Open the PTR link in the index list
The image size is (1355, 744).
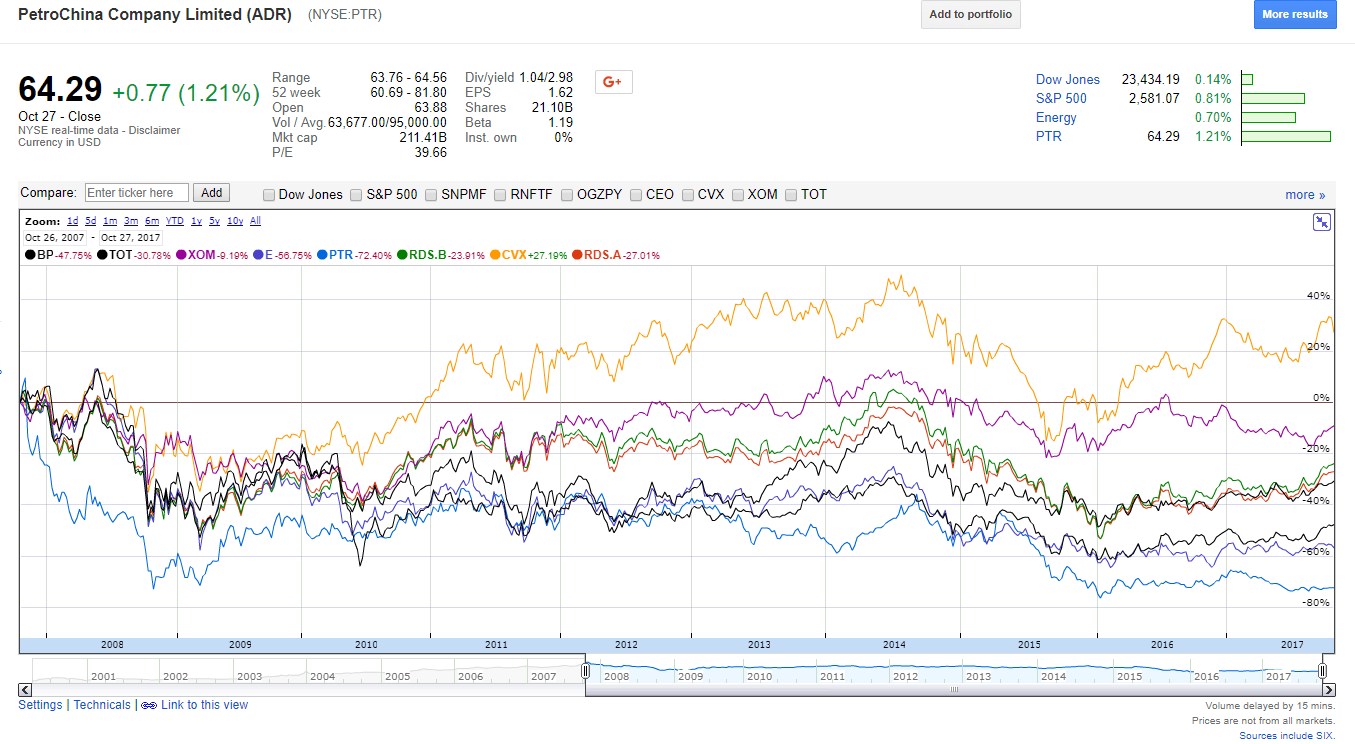point(1049,137)
